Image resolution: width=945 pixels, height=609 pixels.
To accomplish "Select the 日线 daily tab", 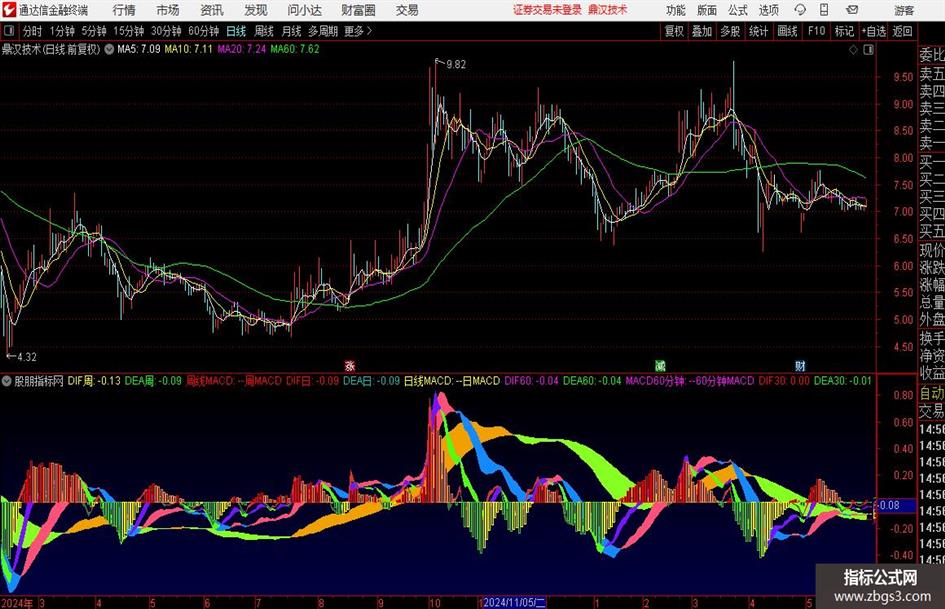I will [236, 31].
